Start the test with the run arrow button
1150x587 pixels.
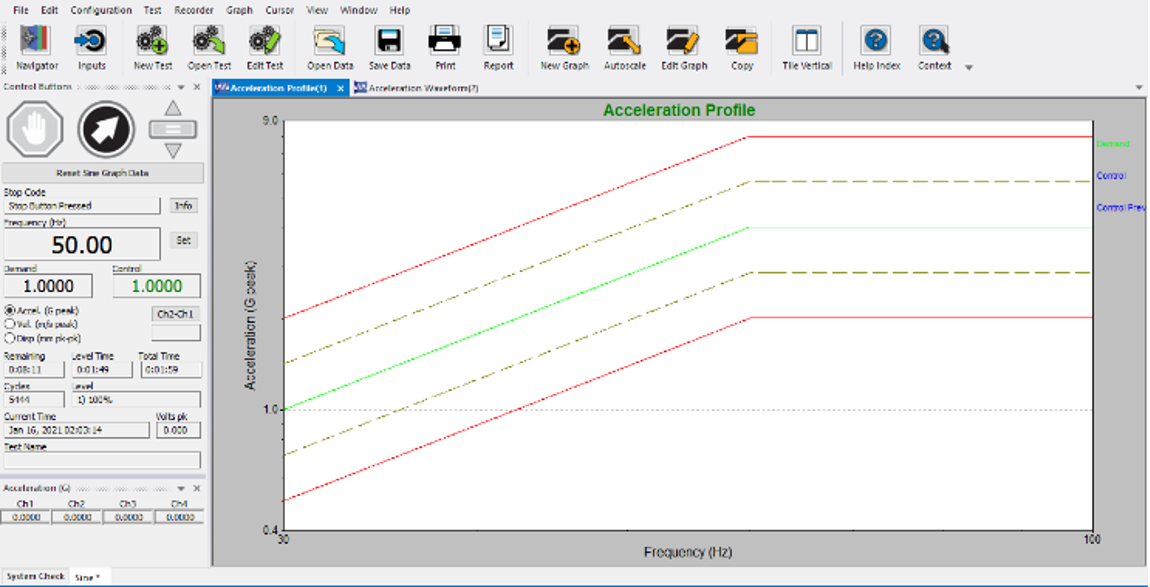pyautogui.click(x=106, y=130)
